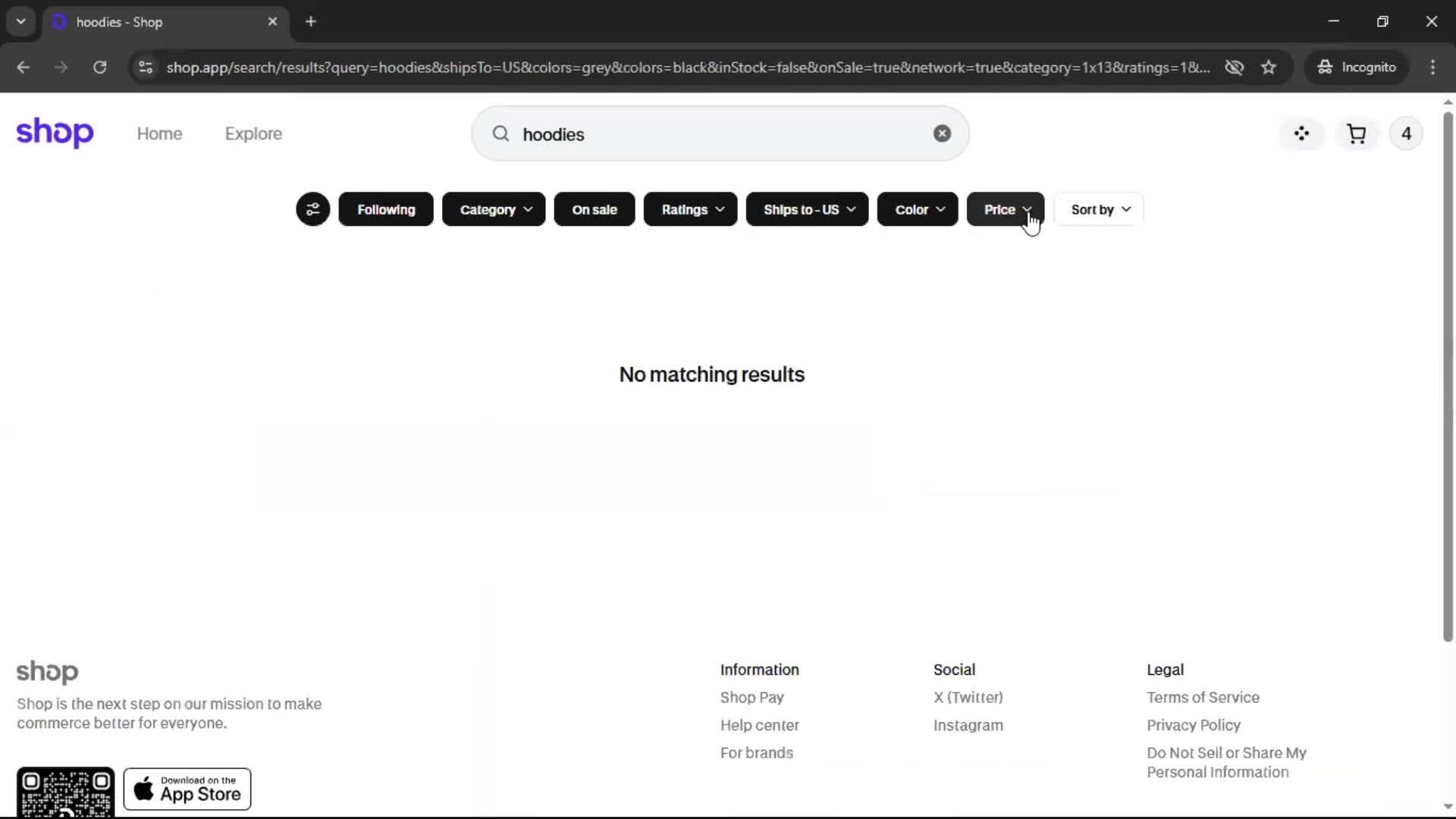Toggle the Following filter

(x=385, y=209)
